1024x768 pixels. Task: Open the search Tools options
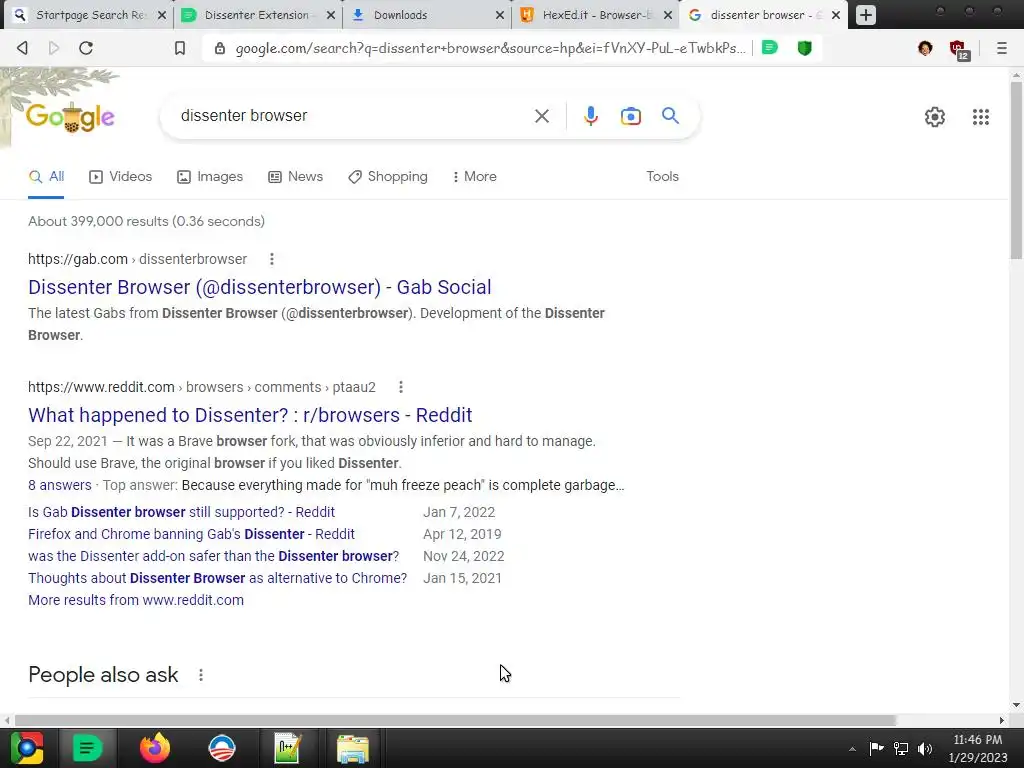pos(662,176)
